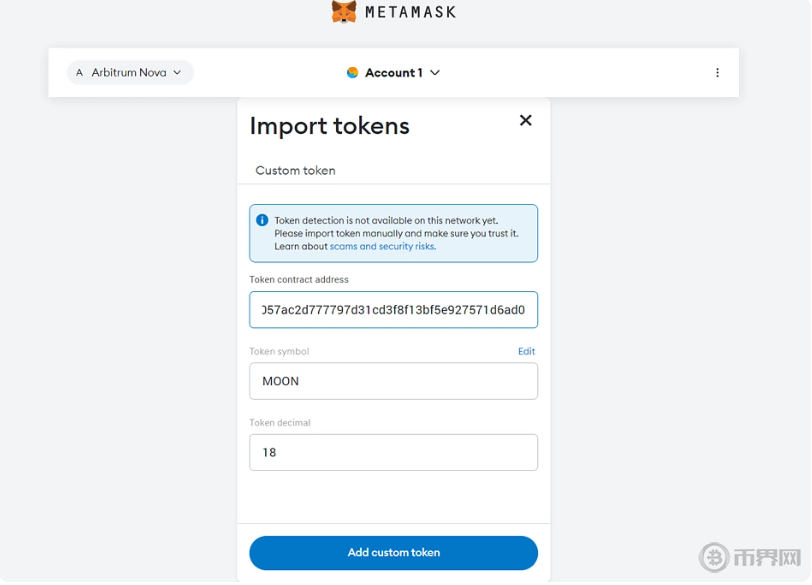Screen dimensions: 812x585
Task: Click the MetaMask fox logo
Action: point(344,11)
